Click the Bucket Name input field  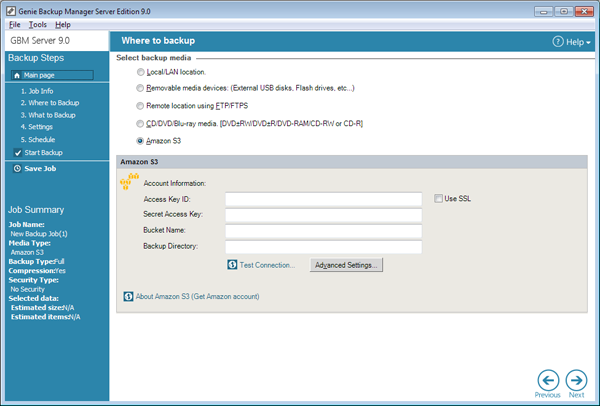324,231
